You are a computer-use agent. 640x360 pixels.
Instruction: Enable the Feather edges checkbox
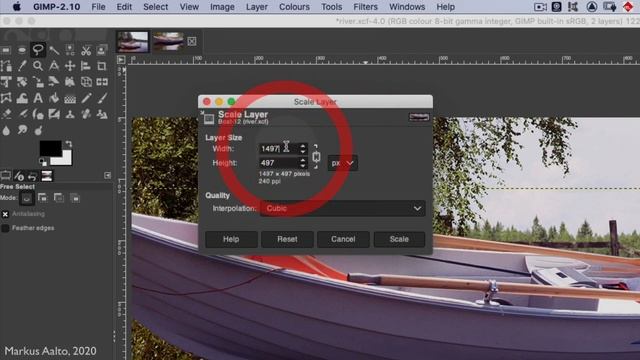point(5,228)
